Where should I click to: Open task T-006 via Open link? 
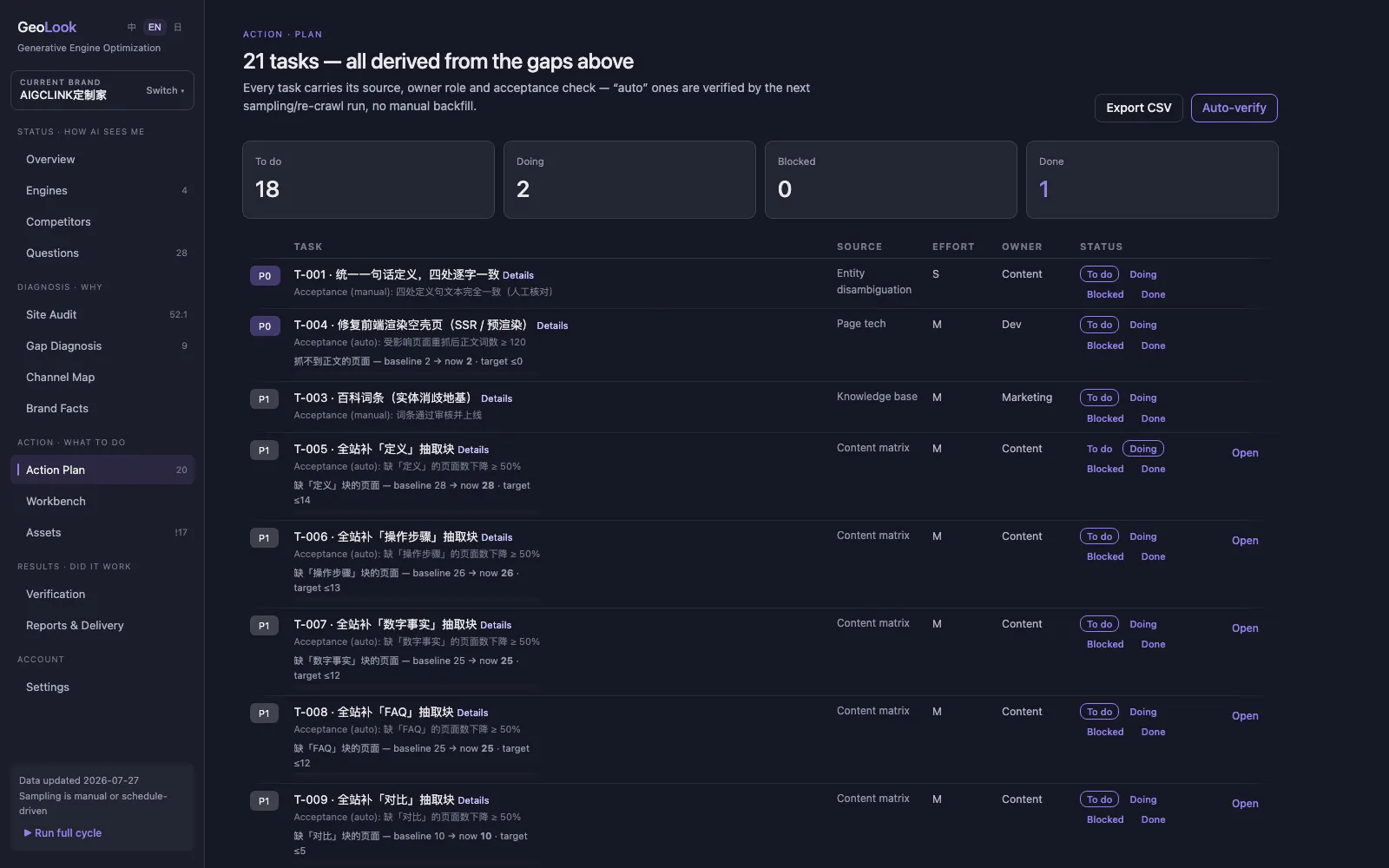pyautogui.click(x=1245, y=541)
